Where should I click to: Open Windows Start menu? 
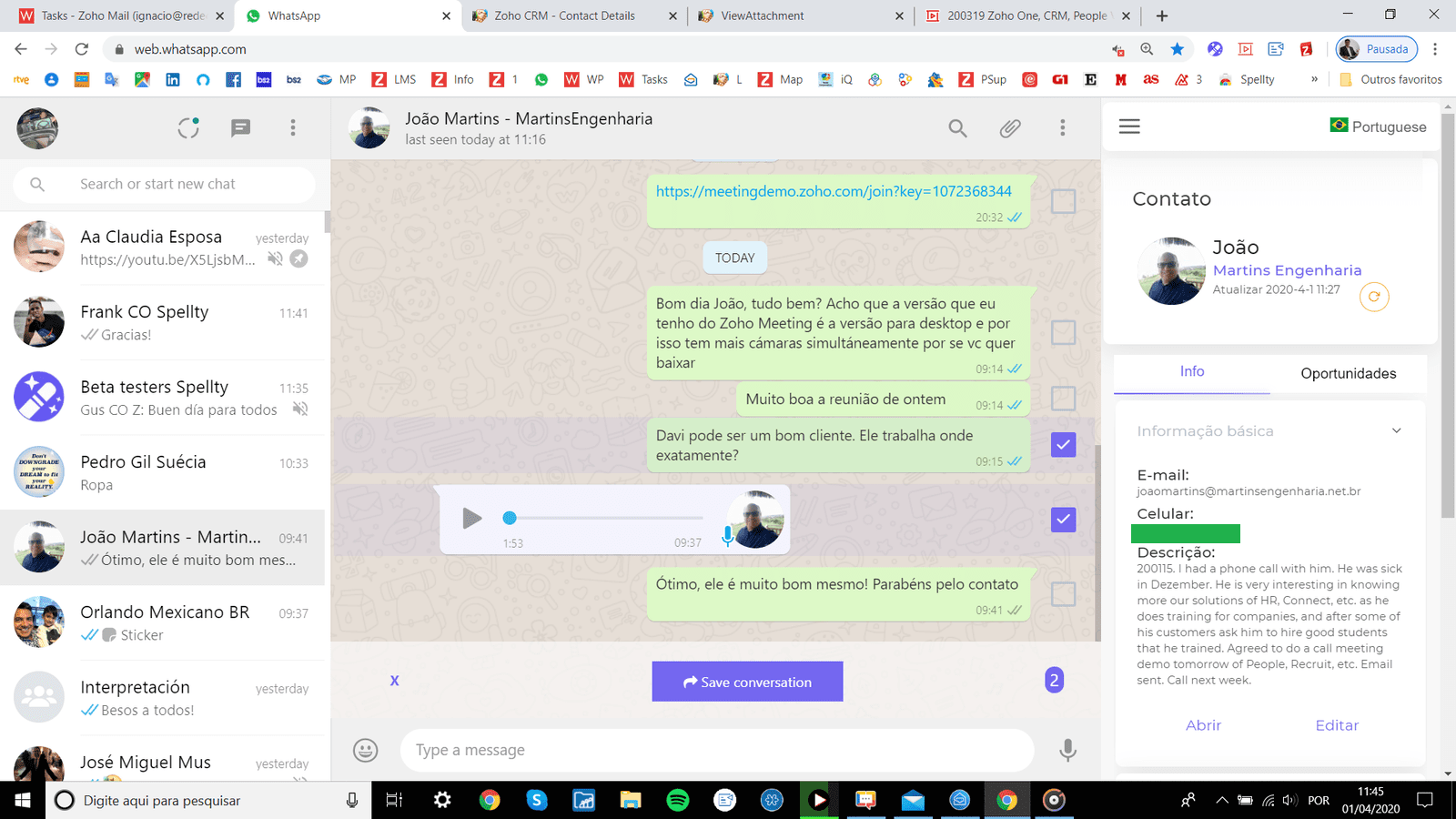(23, 800)
